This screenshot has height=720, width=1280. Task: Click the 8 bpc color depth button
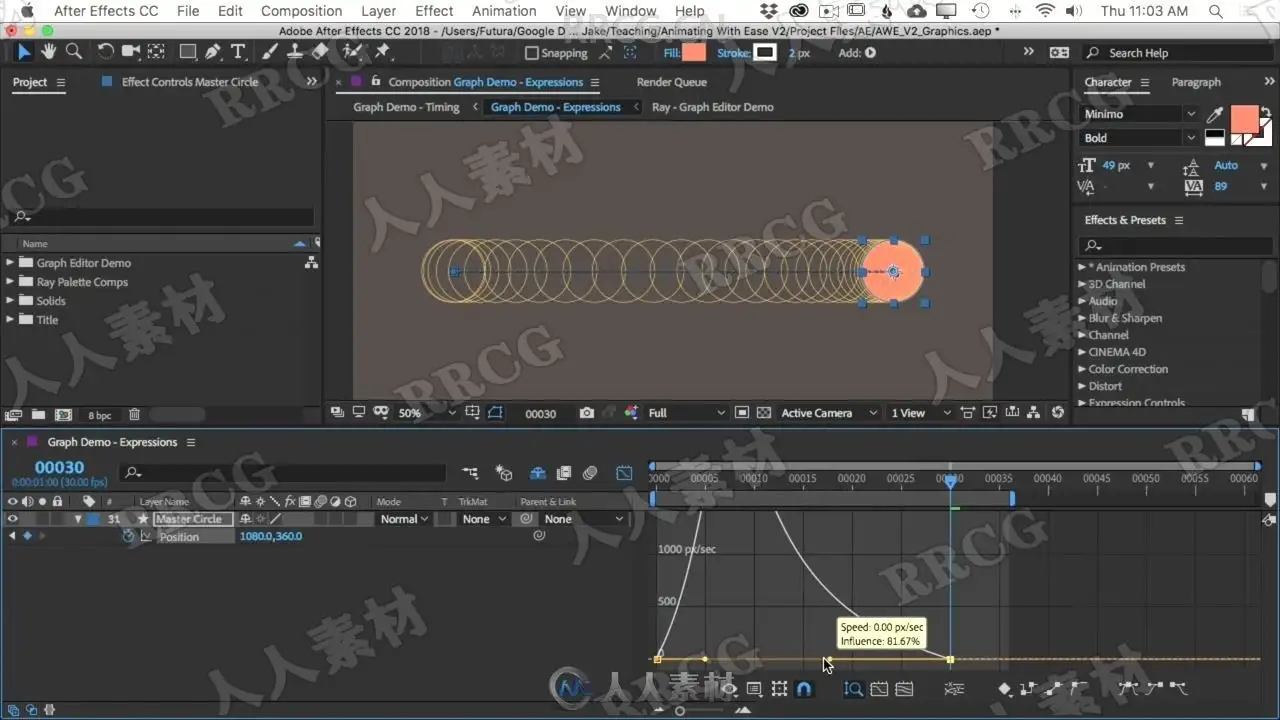coord(99,414)
